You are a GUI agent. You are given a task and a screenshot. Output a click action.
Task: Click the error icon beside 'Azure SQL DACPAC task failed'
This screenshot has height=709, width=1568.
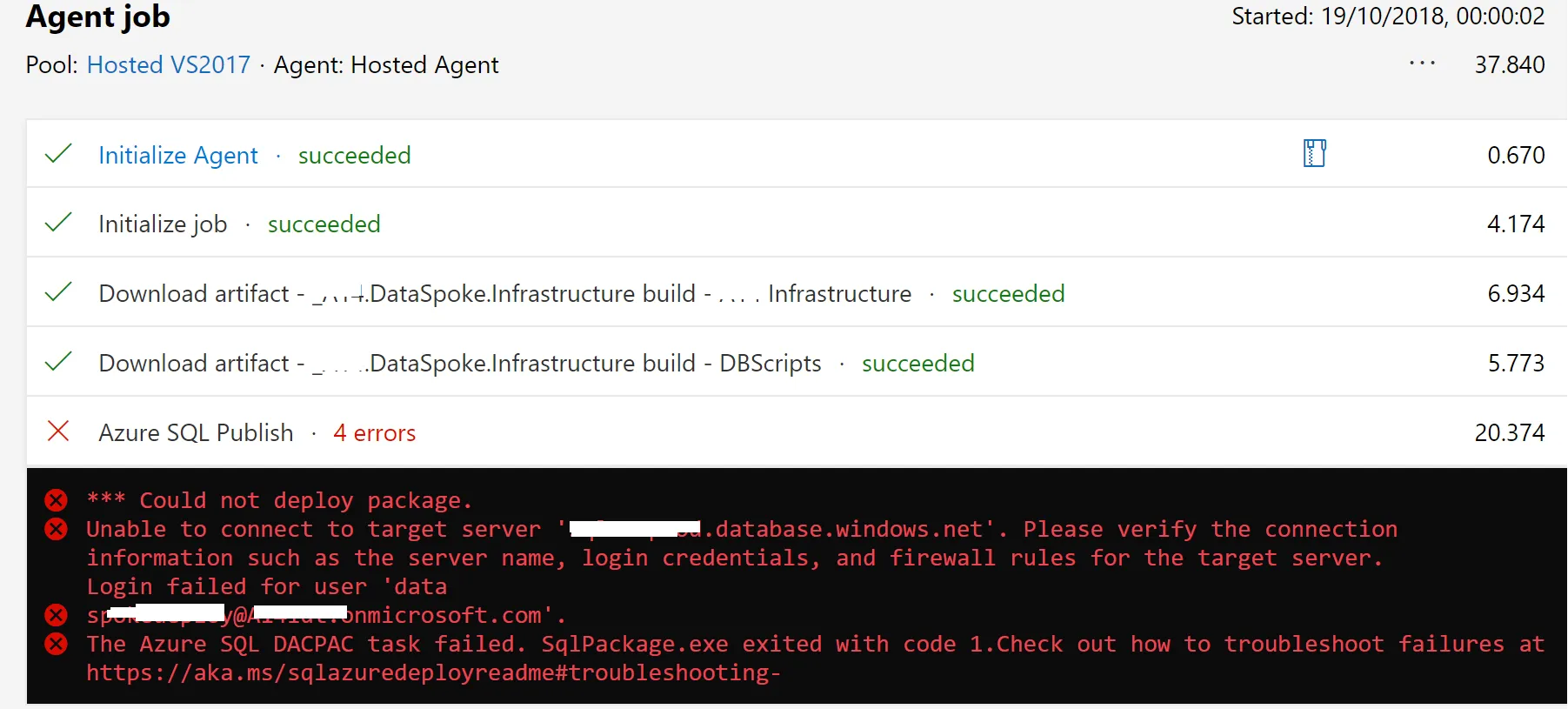(x=57, y=644)
